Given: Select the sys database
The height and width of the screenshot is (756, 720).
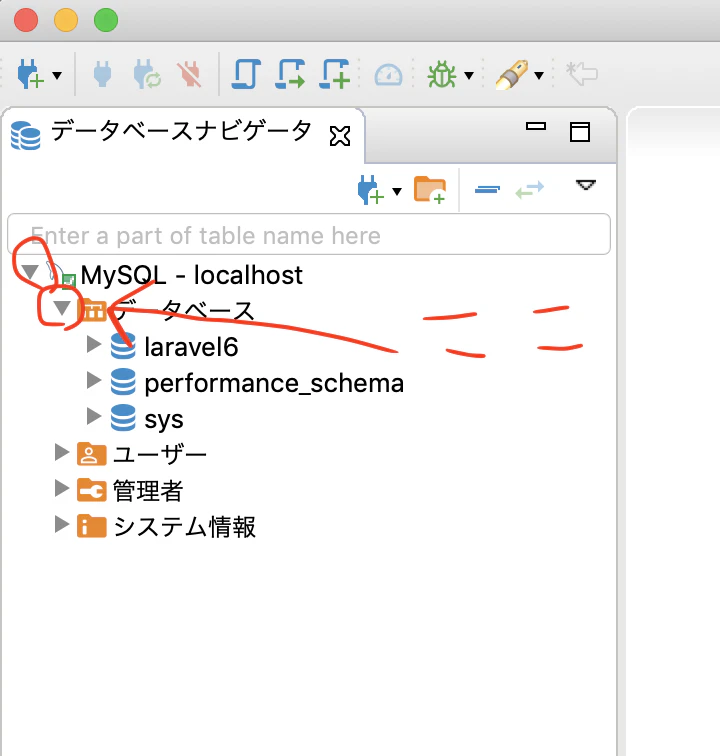Looking at the screenshot, I should click(x=164, y=420).
